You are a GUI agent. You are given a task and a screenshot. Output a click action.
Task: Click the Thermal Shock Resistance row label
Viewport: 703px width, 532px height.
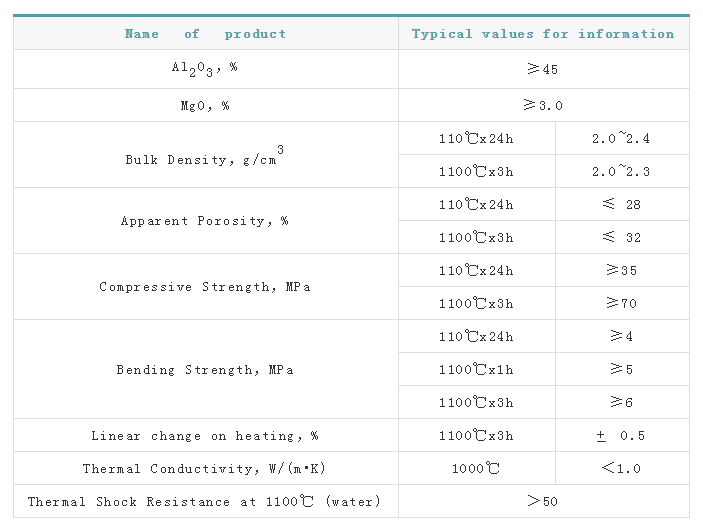pyautogui.click(x=205, y=502)
